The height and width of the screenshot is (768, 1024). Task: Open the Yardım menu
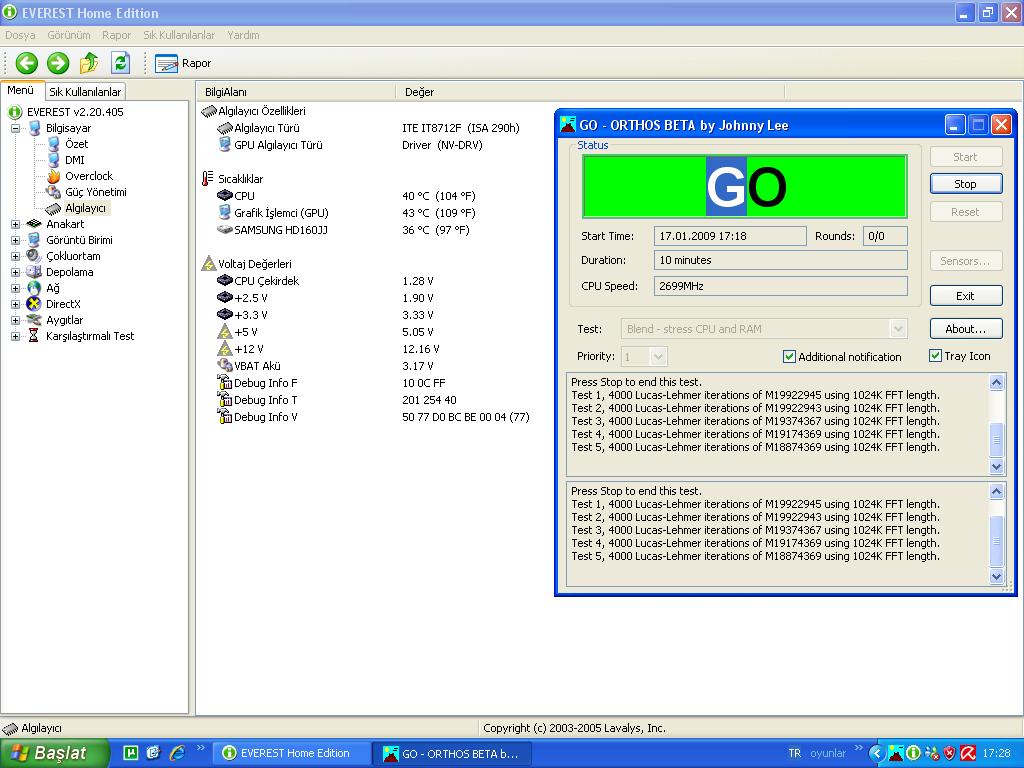pyautogui.click(x=243, y=35)
